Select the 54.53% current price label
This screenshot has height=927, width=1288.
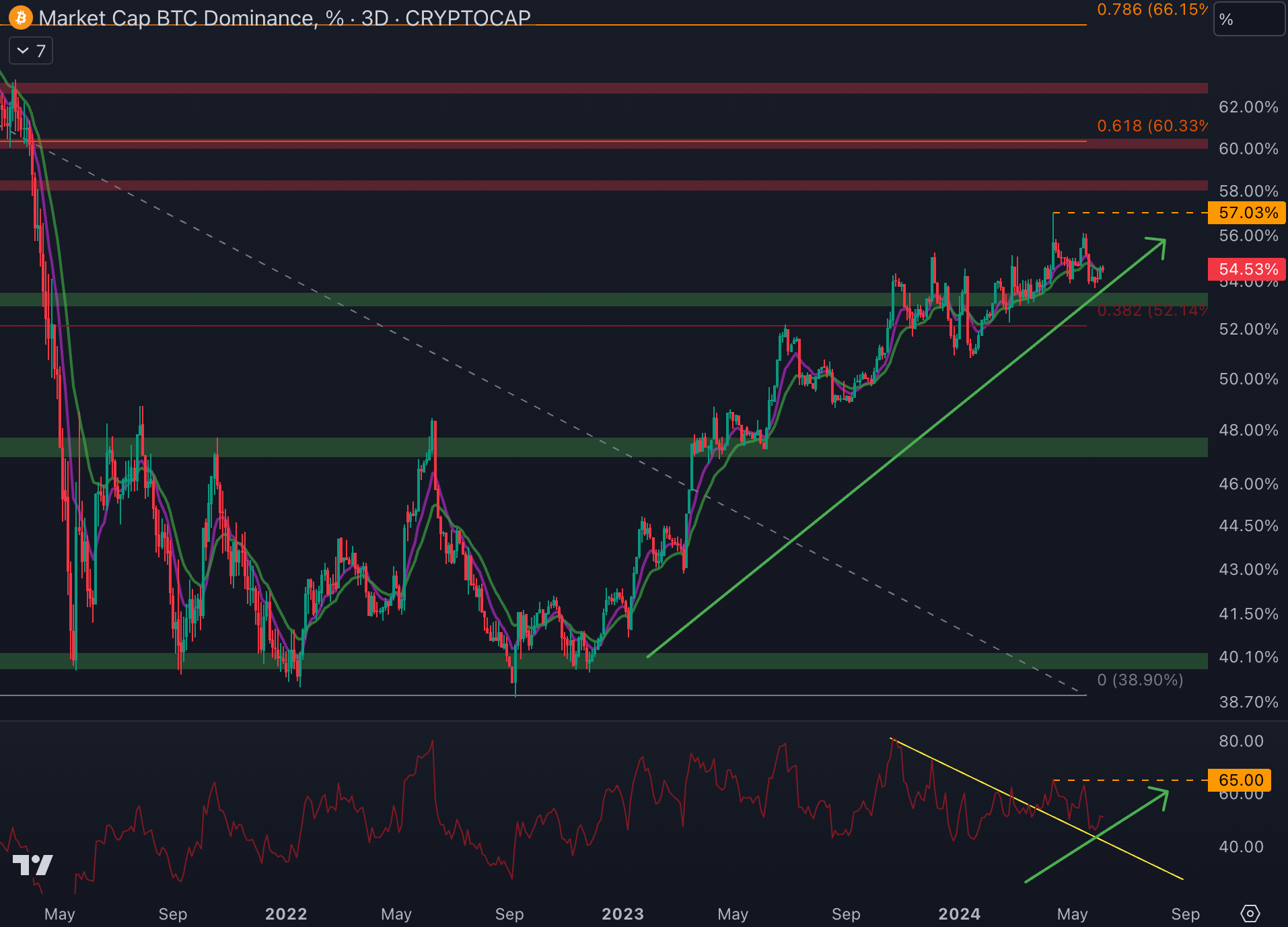point(1247,269)
